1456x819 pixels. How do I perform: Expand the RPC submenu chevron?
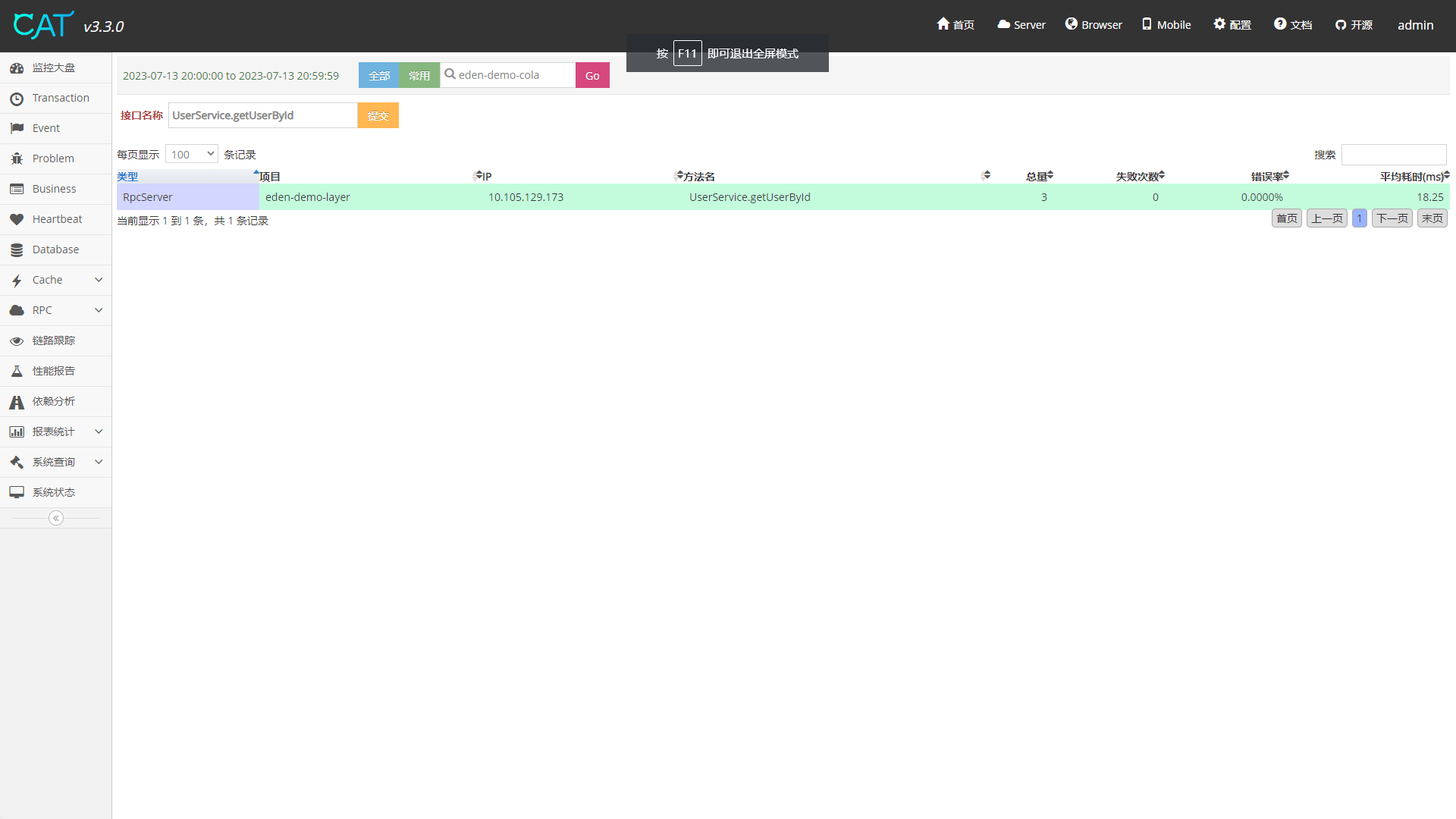coord(99,310)
